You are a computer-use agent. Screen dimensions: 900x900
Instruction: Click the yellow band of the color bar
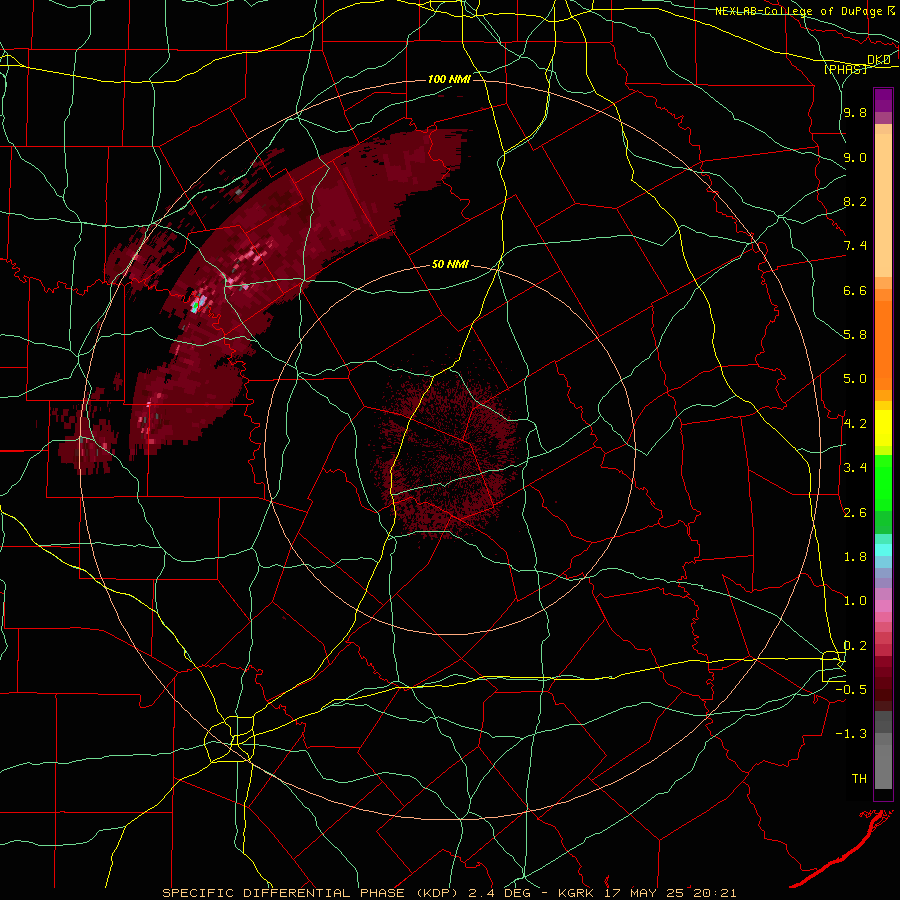[883, 428]
